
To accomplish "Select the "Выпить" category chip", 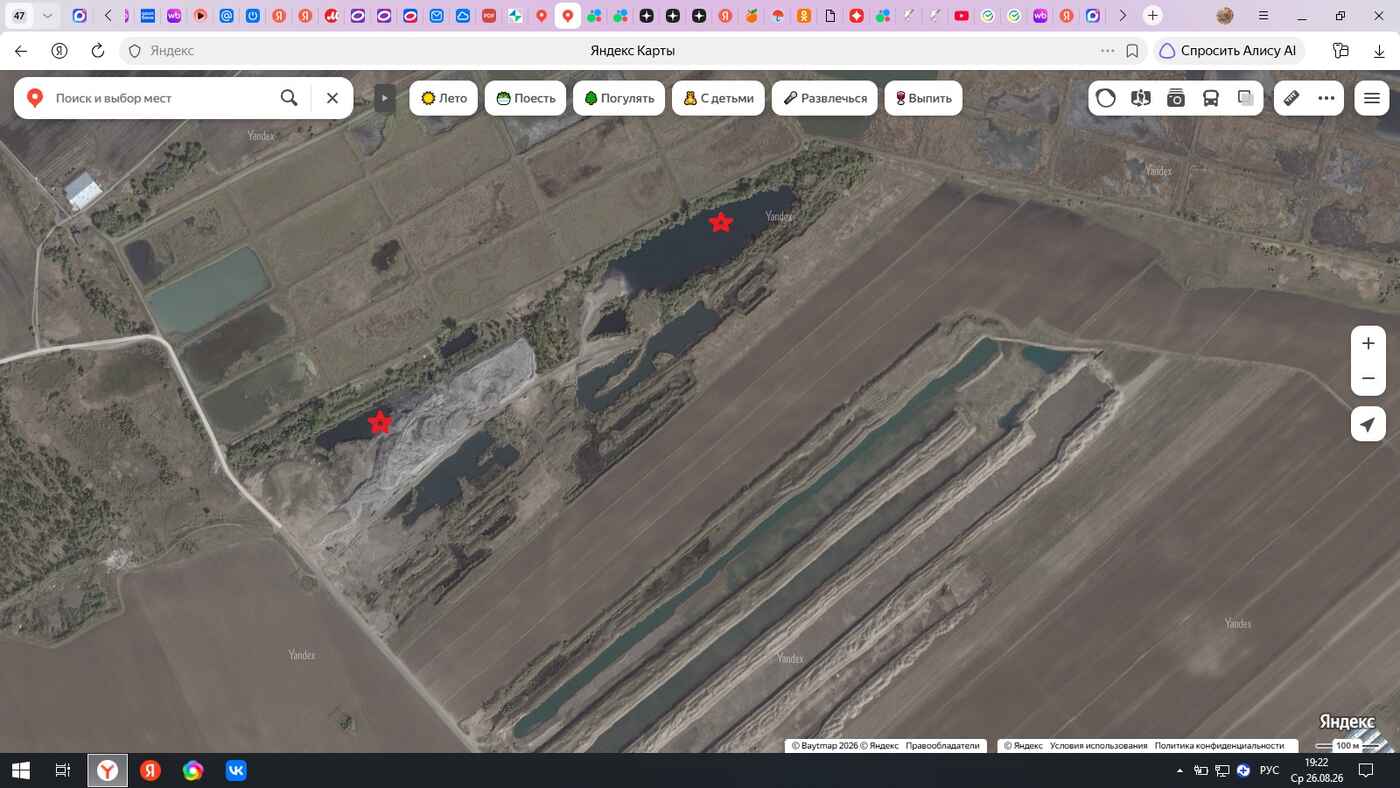I will (923, 98).
